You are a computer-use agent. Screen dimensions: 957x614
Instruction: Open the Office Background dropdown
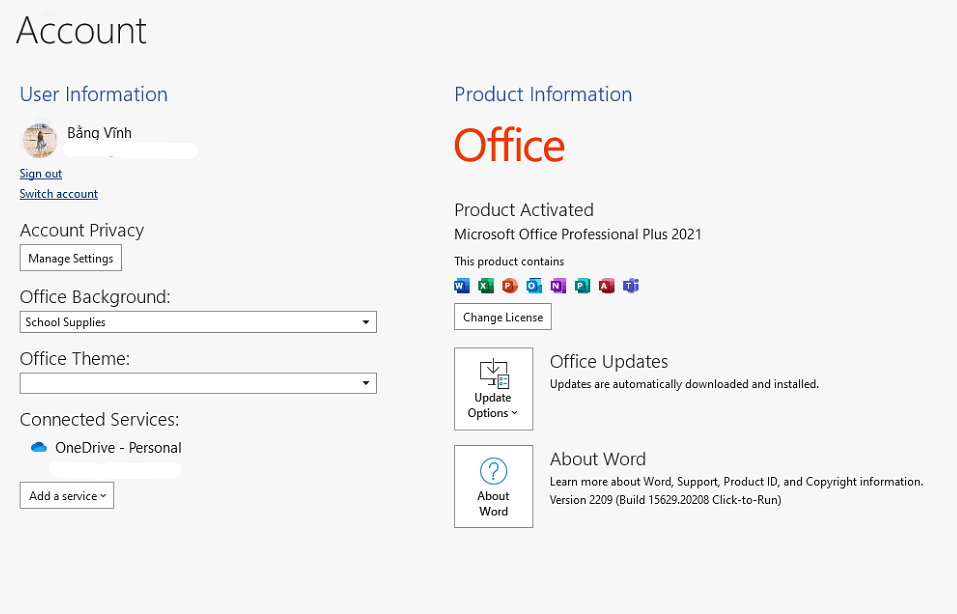point(198,322)
